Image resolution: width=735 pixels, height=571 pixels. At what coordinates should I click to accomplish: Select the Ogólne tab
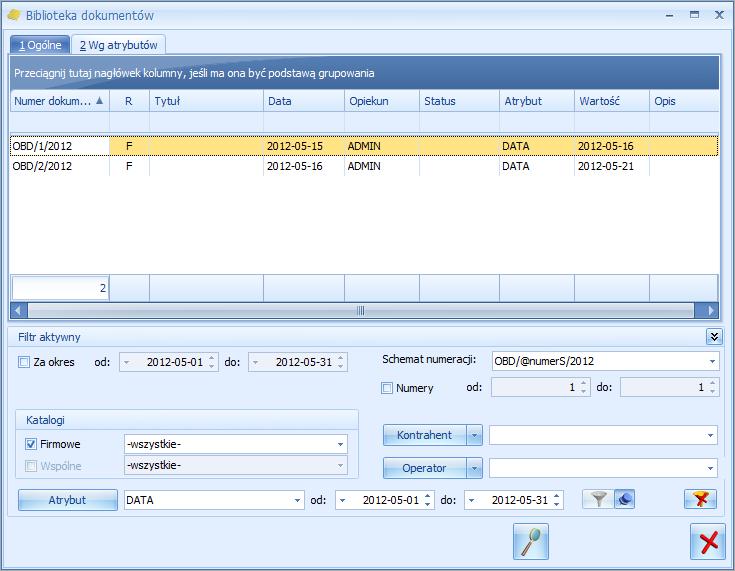tap(40, 45)
